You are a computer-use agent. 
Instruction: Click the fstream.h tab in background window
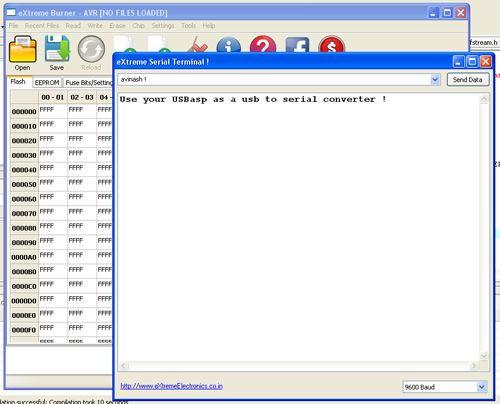484,43
